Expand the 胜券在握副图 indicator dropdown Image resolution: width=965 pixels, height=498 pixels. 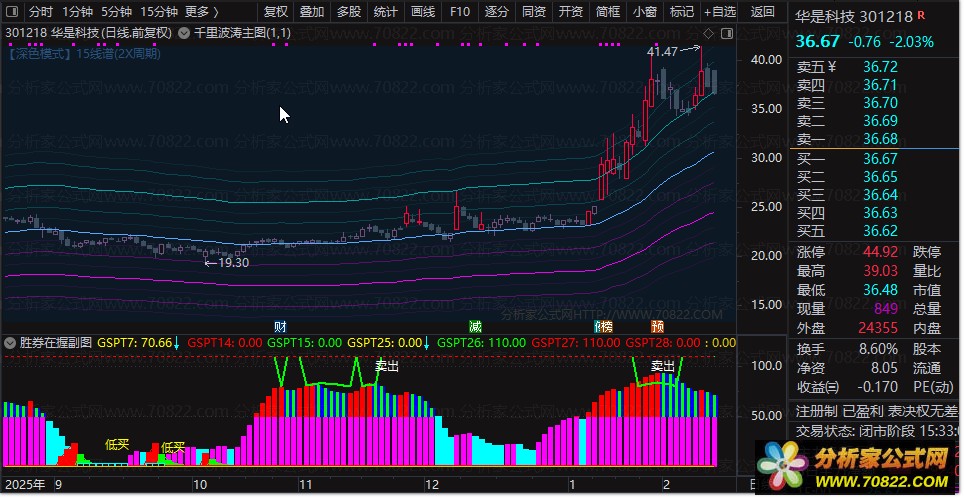pos(10,343)
